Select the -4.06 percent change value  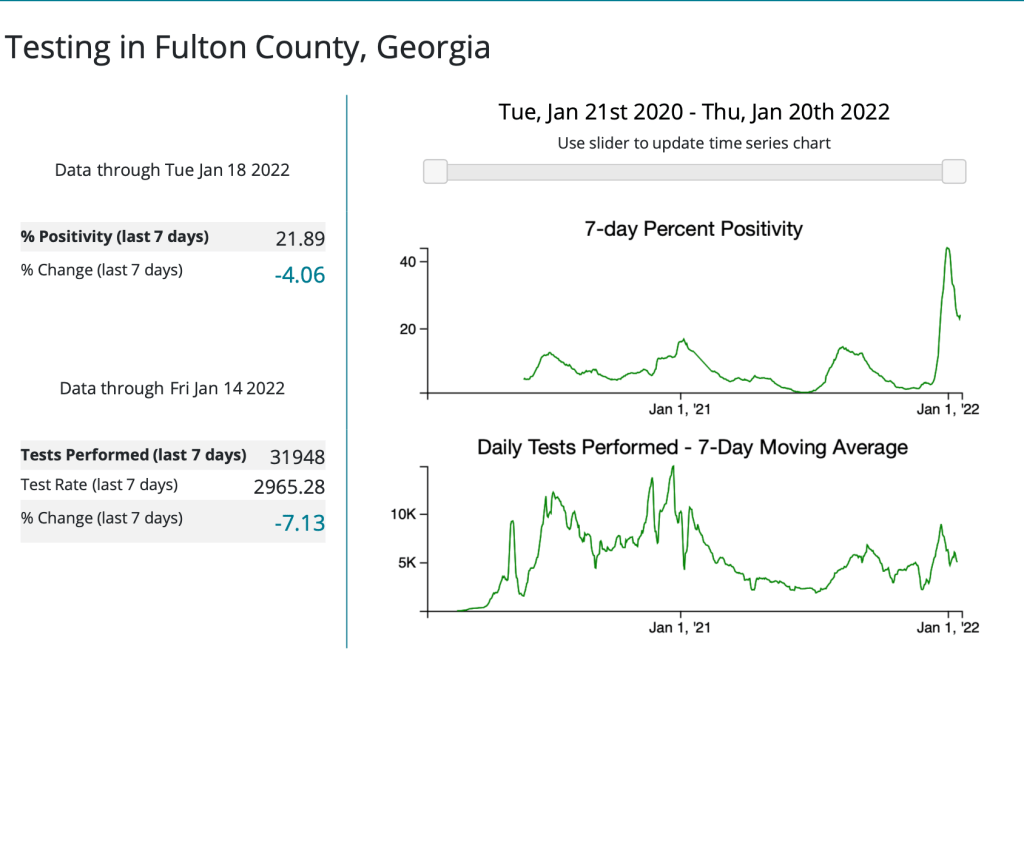[x=300, y=274]
